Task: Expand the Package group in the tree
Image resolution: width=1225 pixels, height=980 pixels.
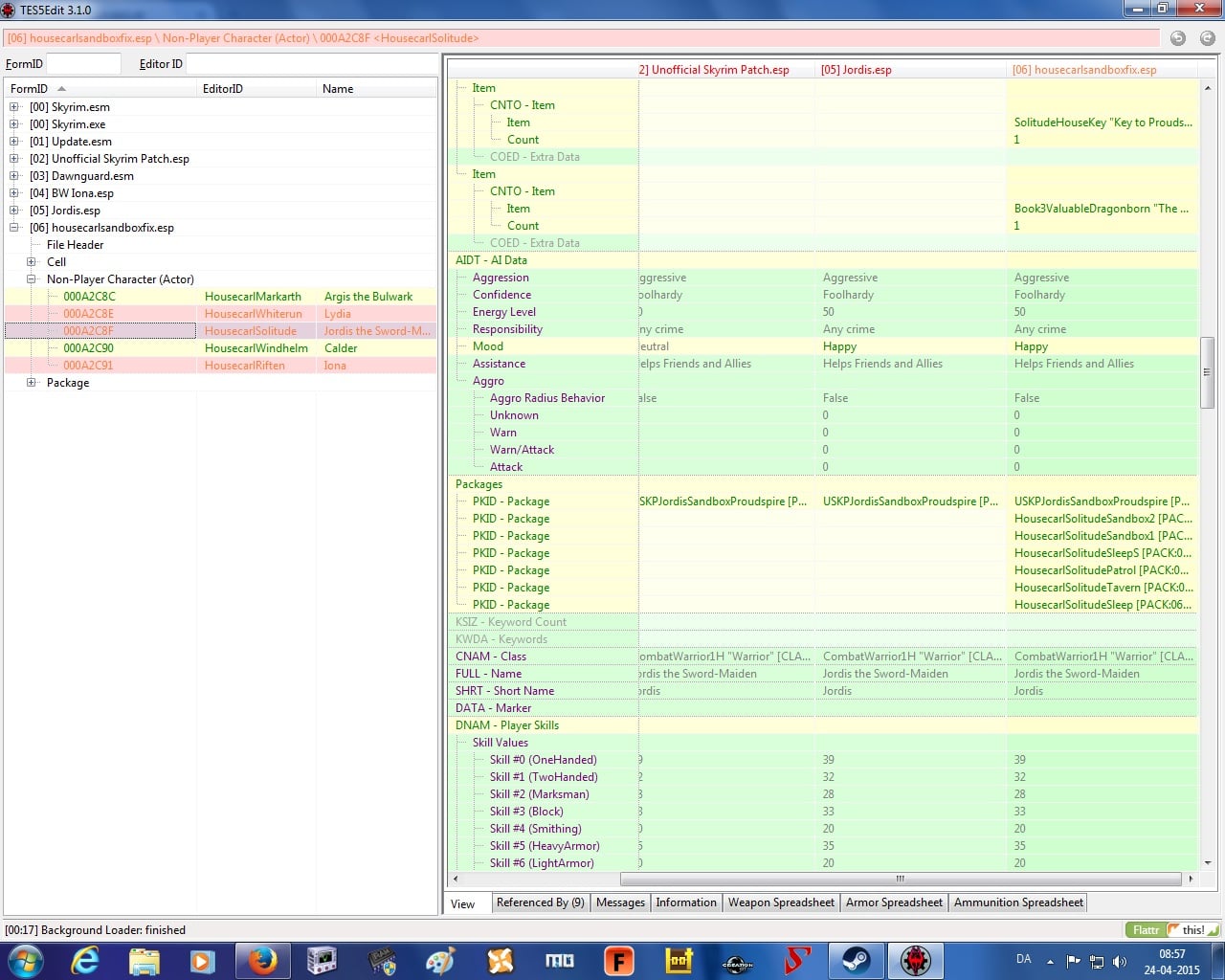Action: [32, 383]
